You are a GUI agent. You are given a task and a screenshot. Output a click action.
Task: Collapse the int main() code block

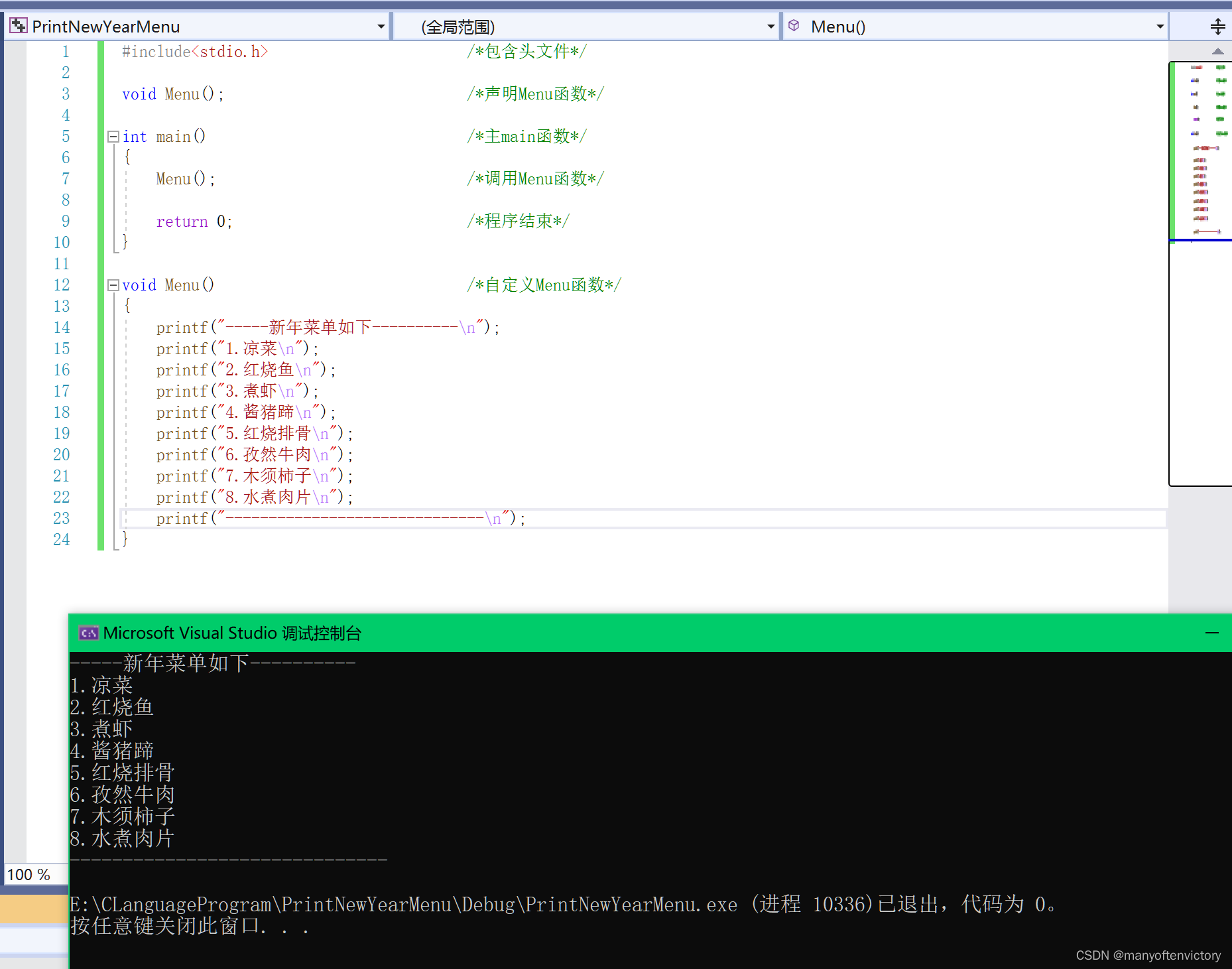pyautogui.click(x=113, y=137)
